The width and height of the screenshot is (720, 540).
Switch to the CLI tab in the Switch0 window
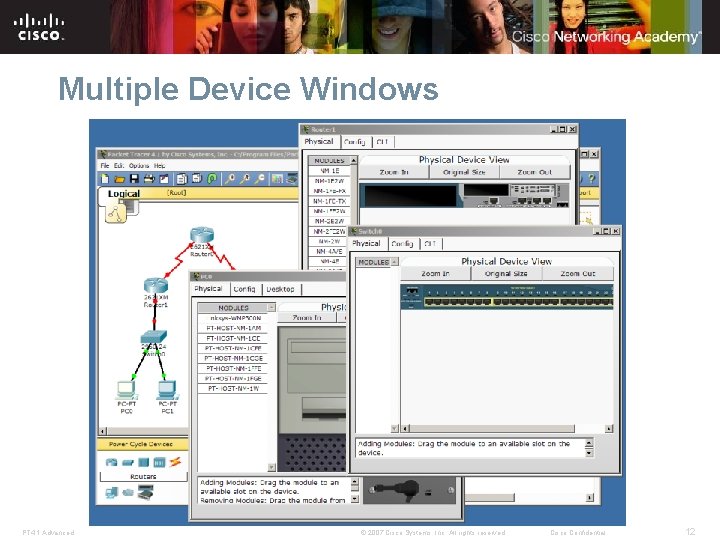coord(430,244)
